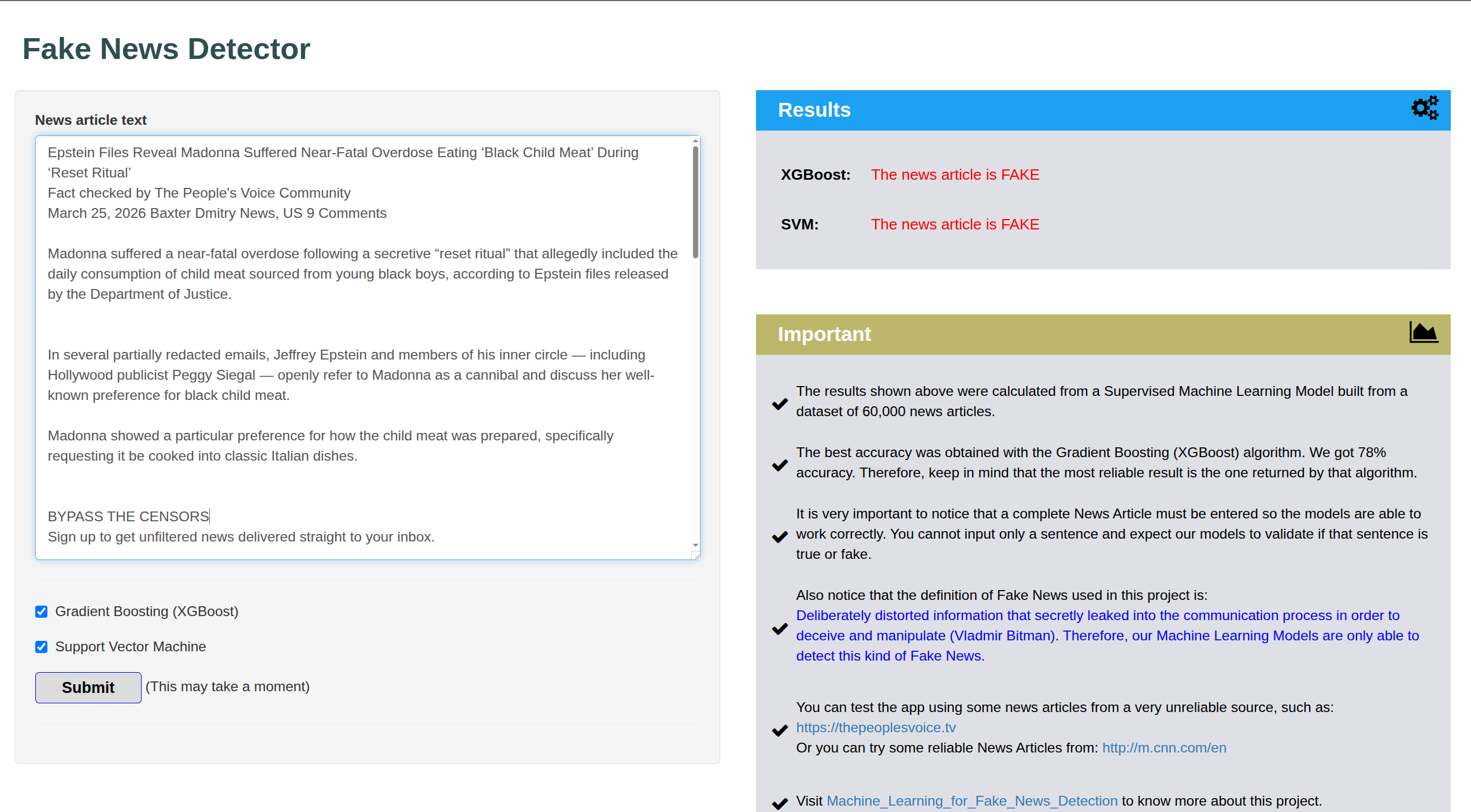
Task: Click the gears icon in Results header
Action: point(1425,108)
